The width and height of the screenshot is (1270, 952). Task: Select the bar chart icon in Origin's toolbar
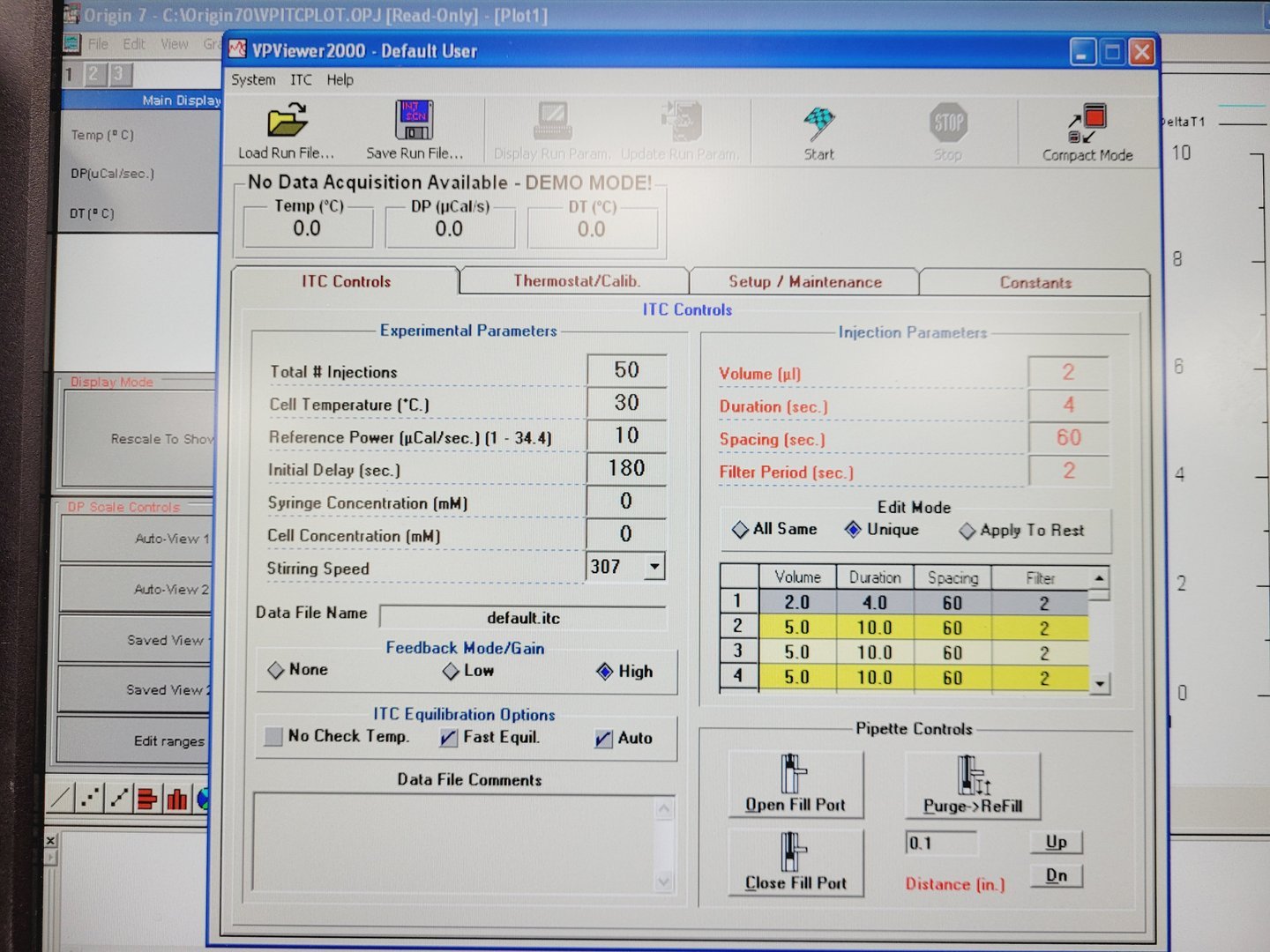pos(176,798)
